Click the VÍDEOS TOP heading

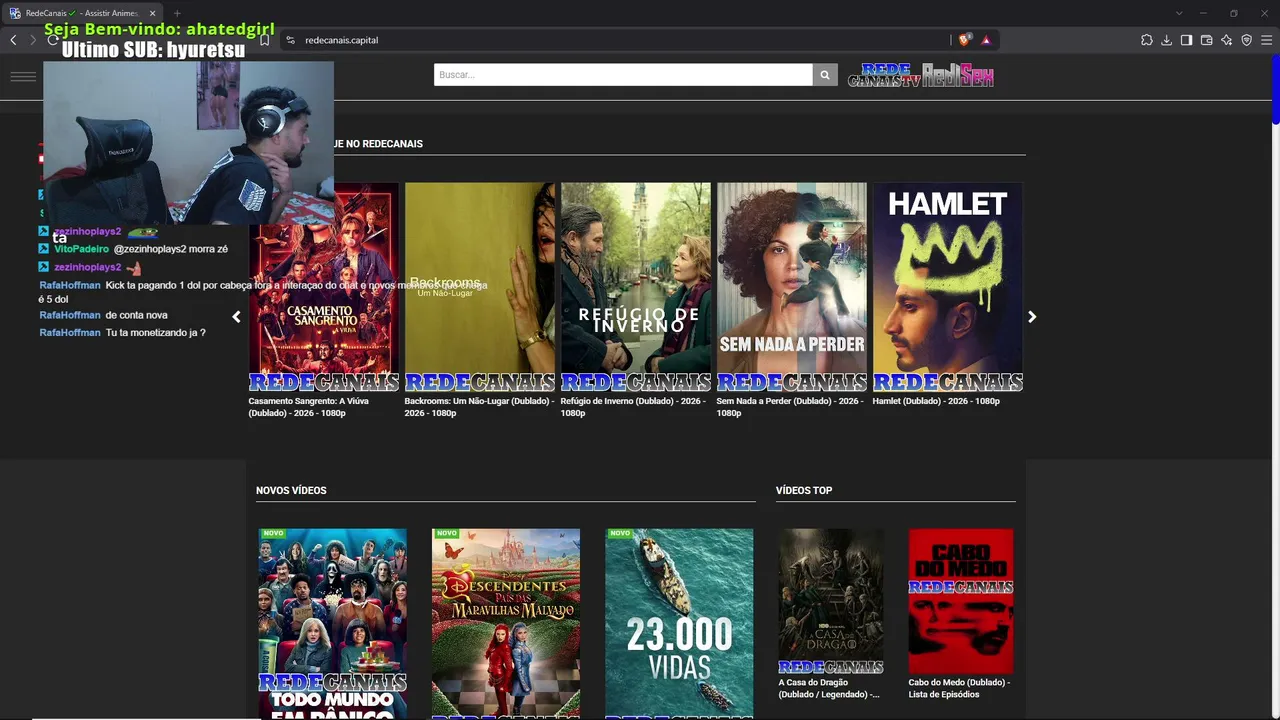804,490
